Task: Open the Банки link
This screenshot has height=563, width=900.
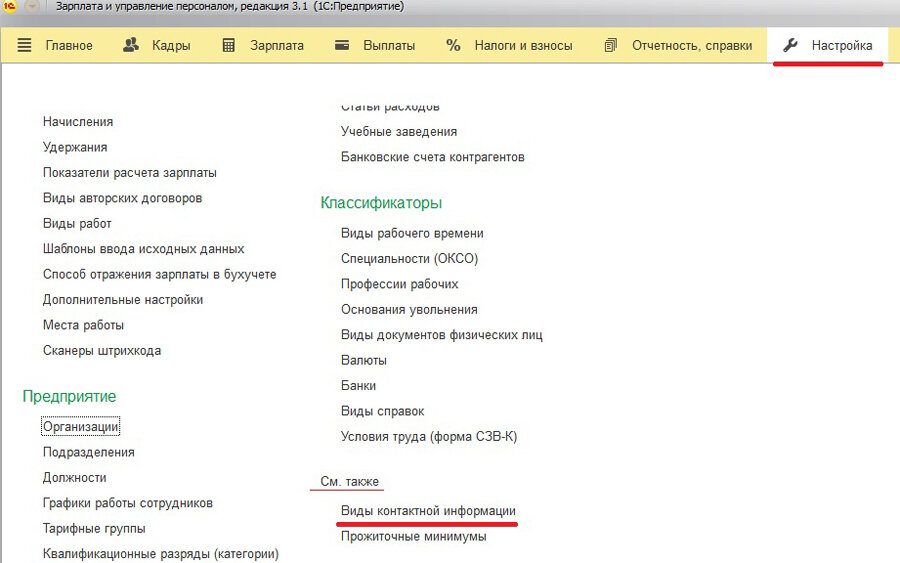Action: click(359, 385)
